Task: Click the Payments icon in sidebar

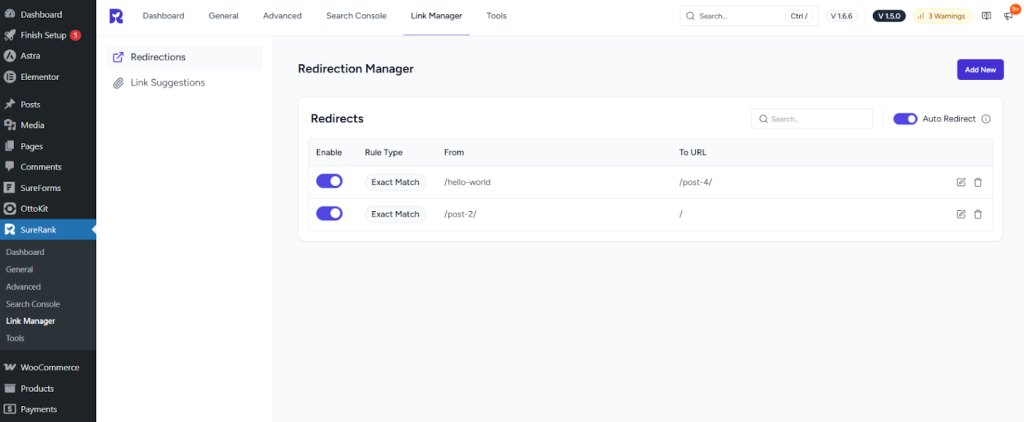Action: tap(10, 410)
